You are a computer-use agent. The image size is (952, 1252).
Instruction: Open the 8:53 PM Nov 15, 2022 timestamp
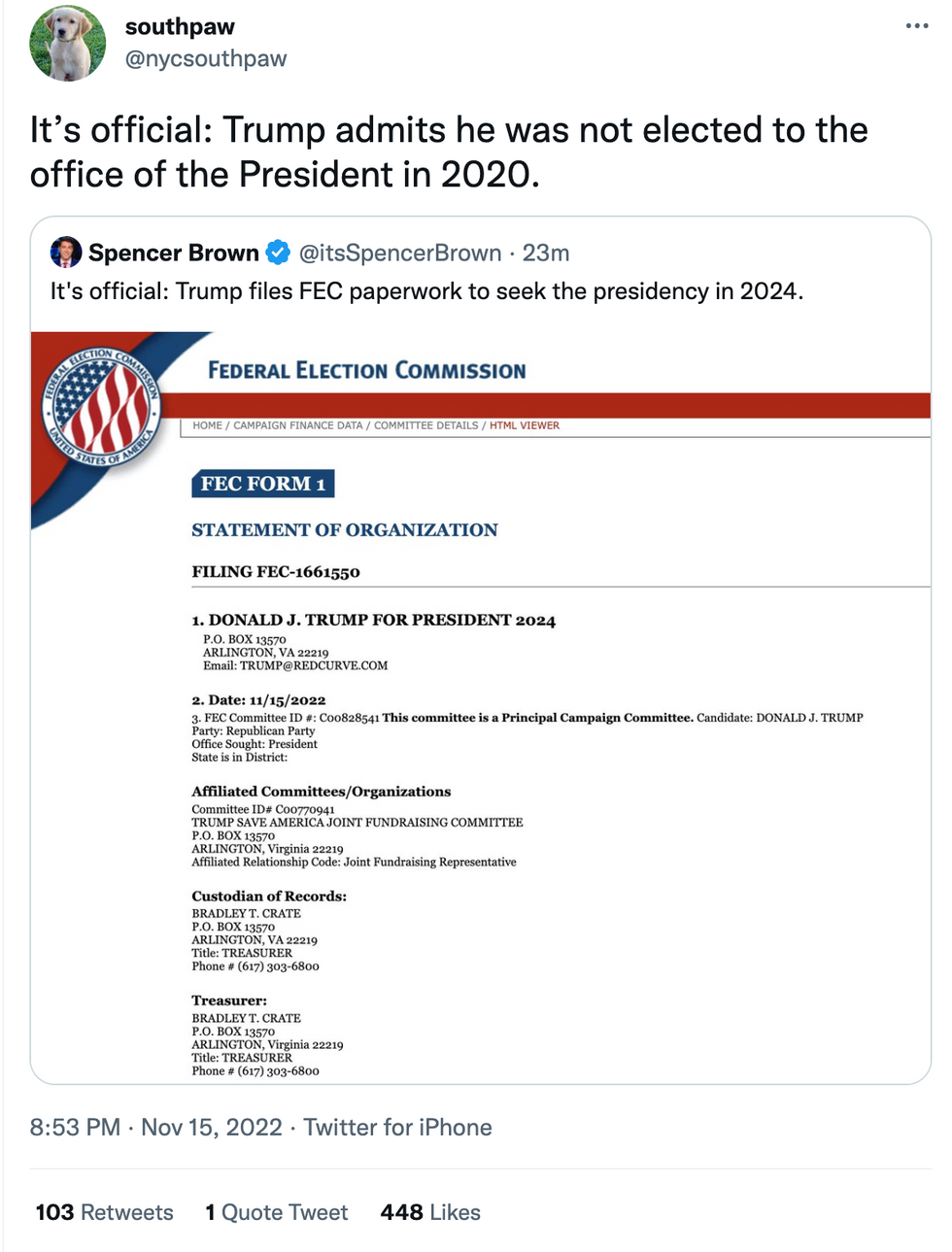click(156, 1128)
